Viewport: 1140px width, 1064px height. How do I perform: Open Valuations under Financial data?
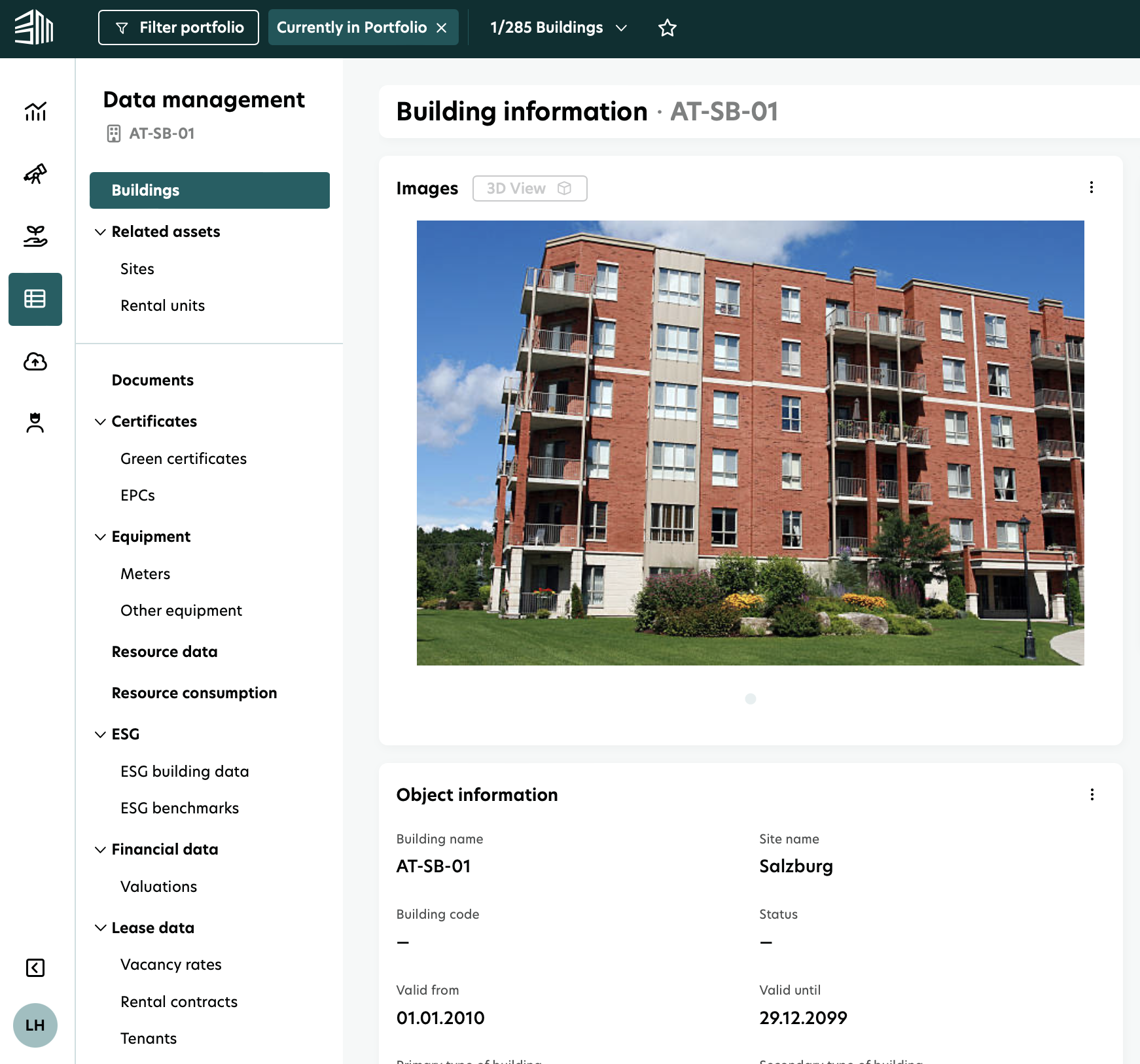[x=159, y=887]
